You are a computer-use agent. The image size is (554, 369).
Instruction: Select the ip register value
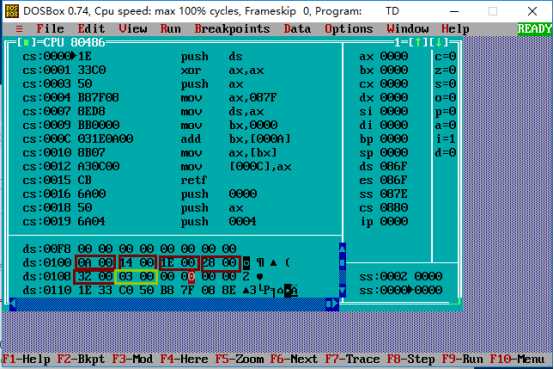tap(394, 222)
